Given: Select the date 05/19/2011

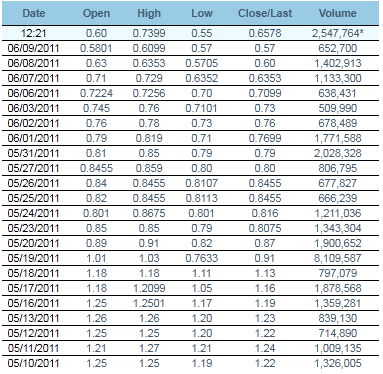Looking at the screenshot, I should coord(33,258).
